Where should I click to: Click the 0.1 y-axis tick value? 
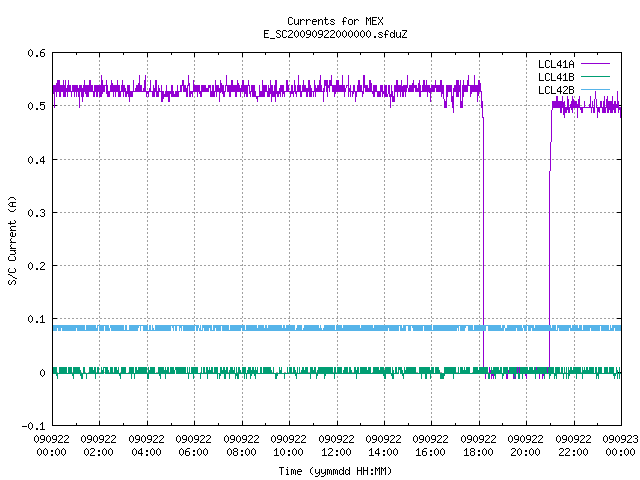(36, 319)
